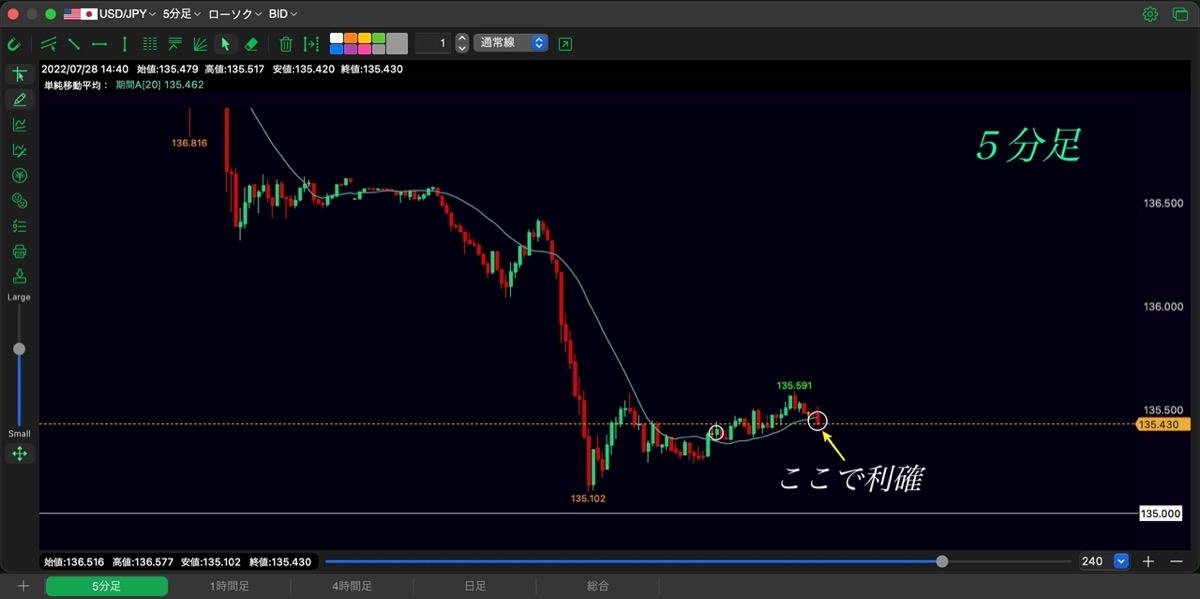
Task: Click the trash can delete icon
Action: 286,44
